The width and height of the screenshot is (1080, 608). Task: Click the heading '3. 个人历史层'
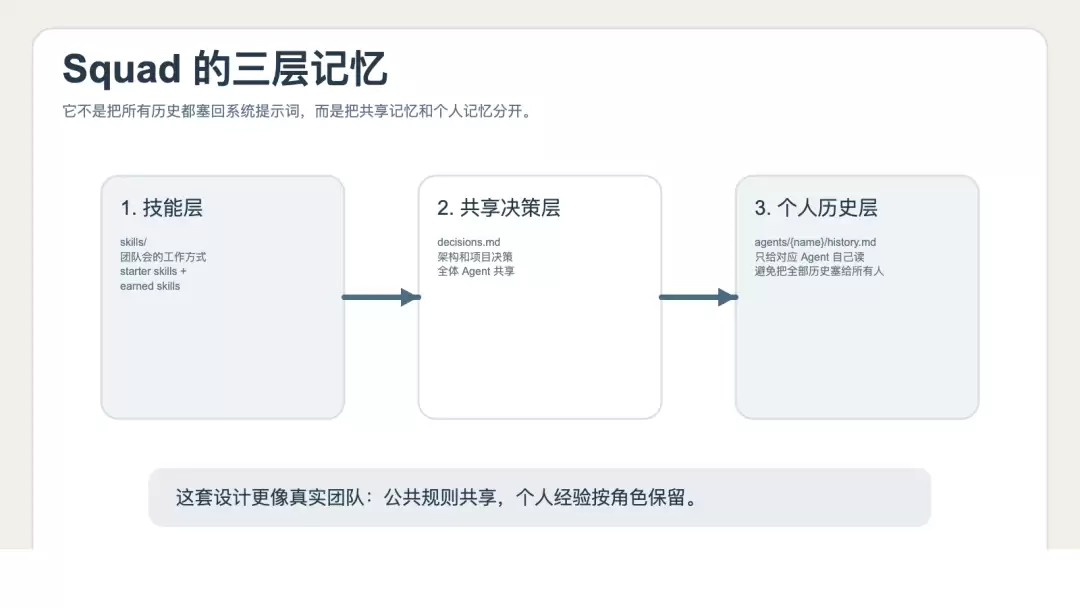pyautogui.click(x=816, y=208)
